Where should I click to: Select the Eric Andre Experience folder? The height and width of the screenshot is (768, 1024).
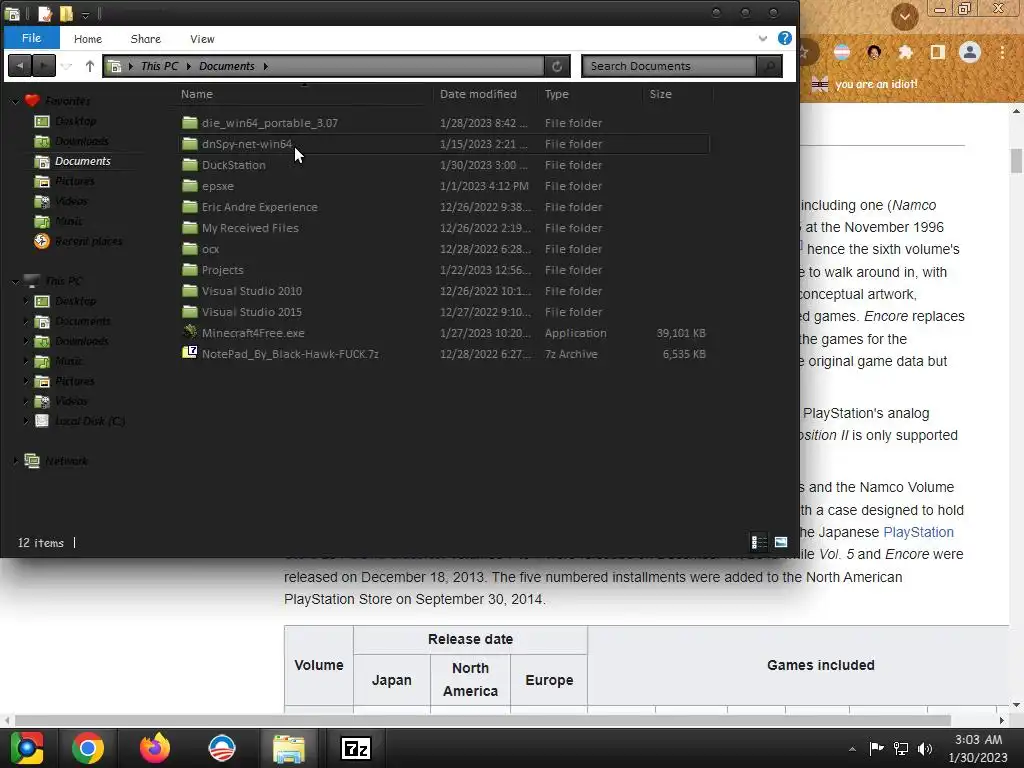tap(444, 207)
